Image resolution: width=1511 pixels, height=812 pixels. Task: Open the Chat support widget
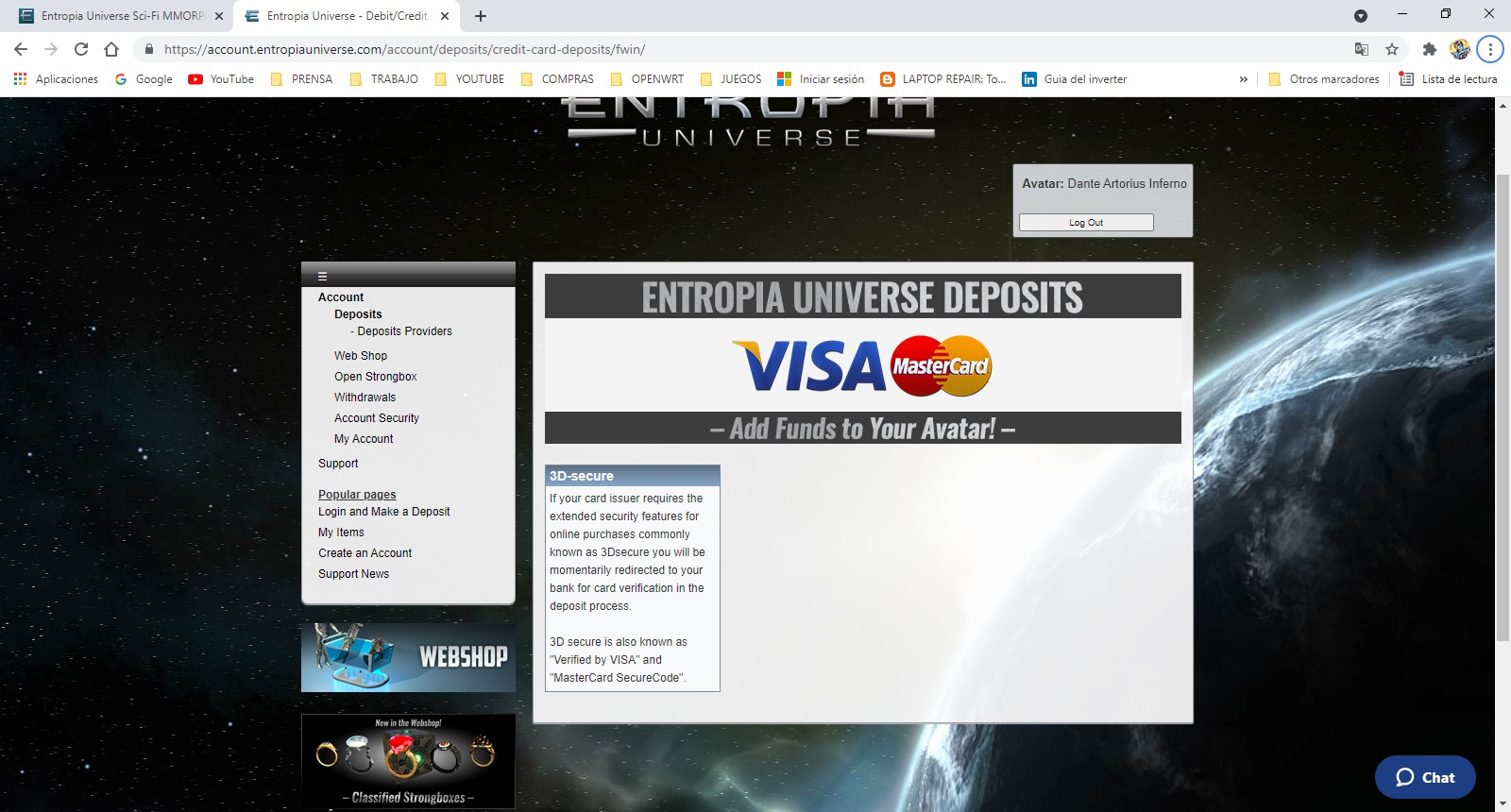point(1425,777)
